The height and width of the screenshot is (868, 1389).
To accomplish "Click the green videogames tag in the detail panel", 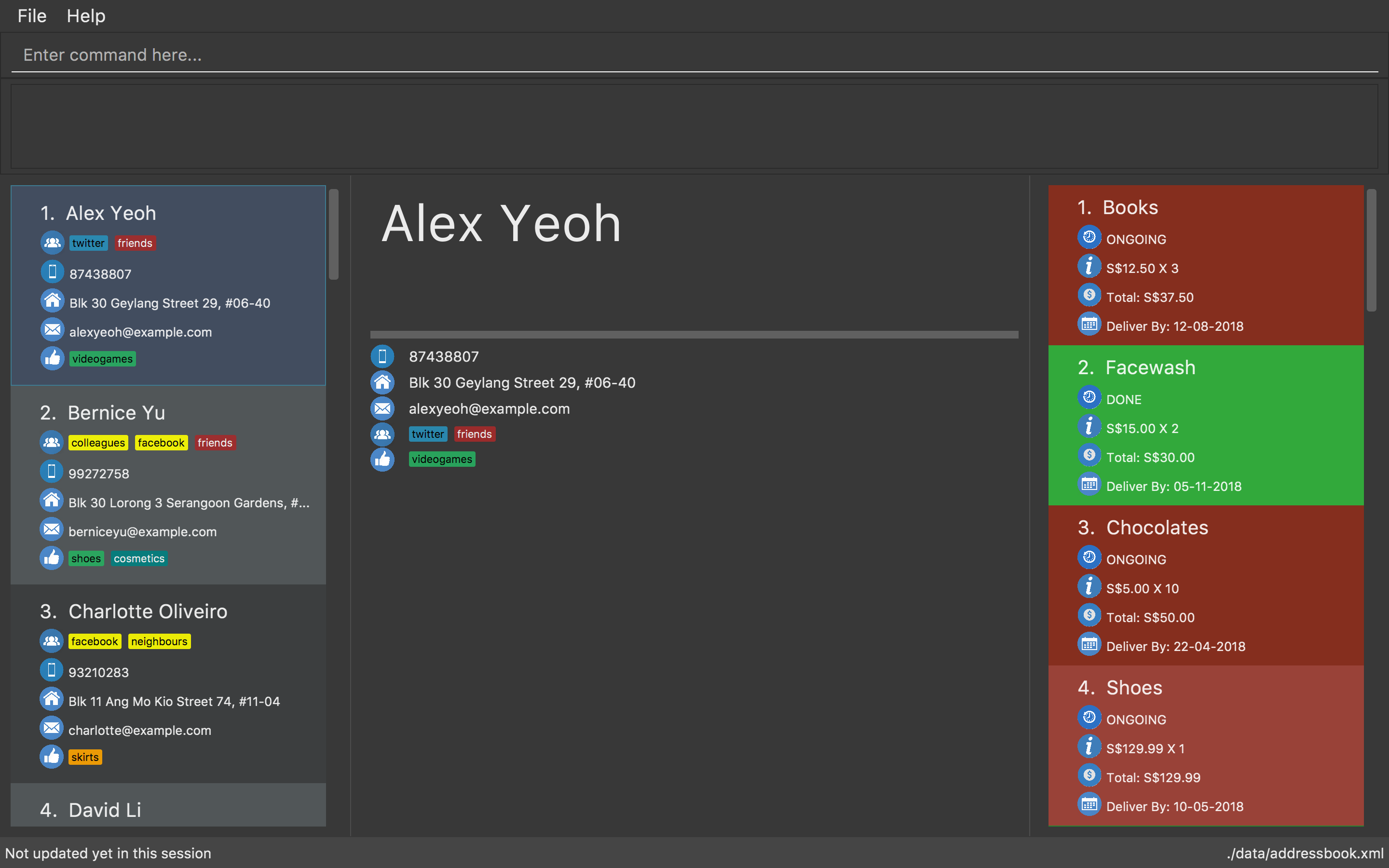I will point(442,459).
